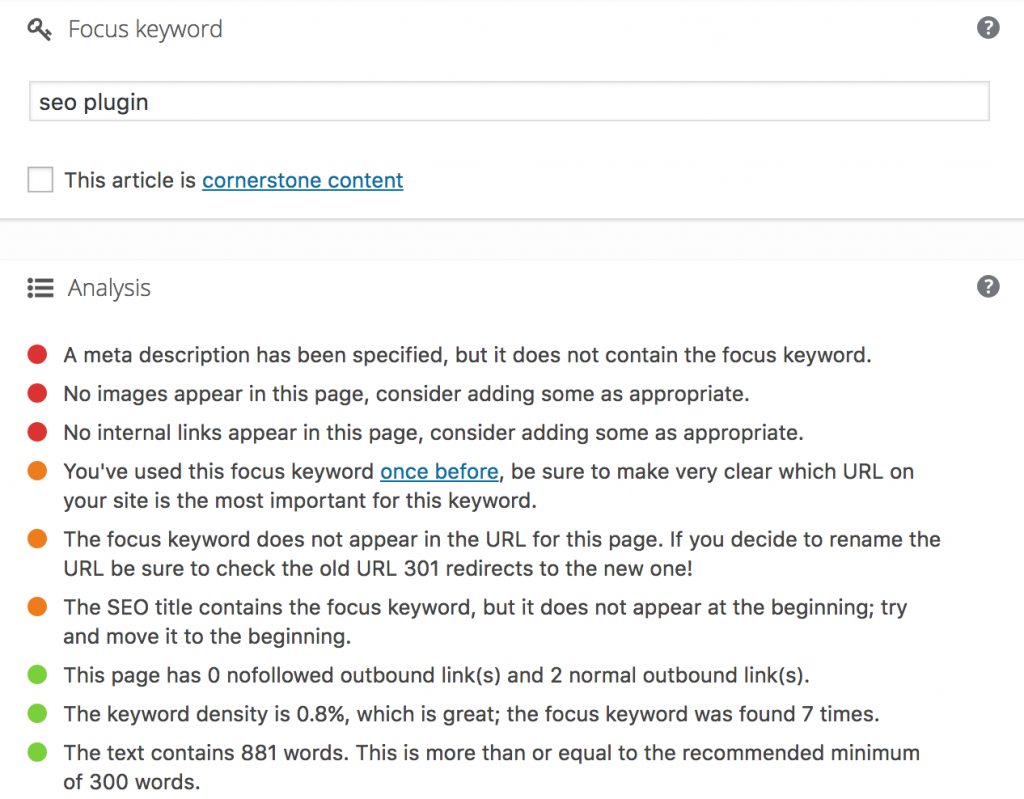Click the list icon beside Analysis

point(40,288)
